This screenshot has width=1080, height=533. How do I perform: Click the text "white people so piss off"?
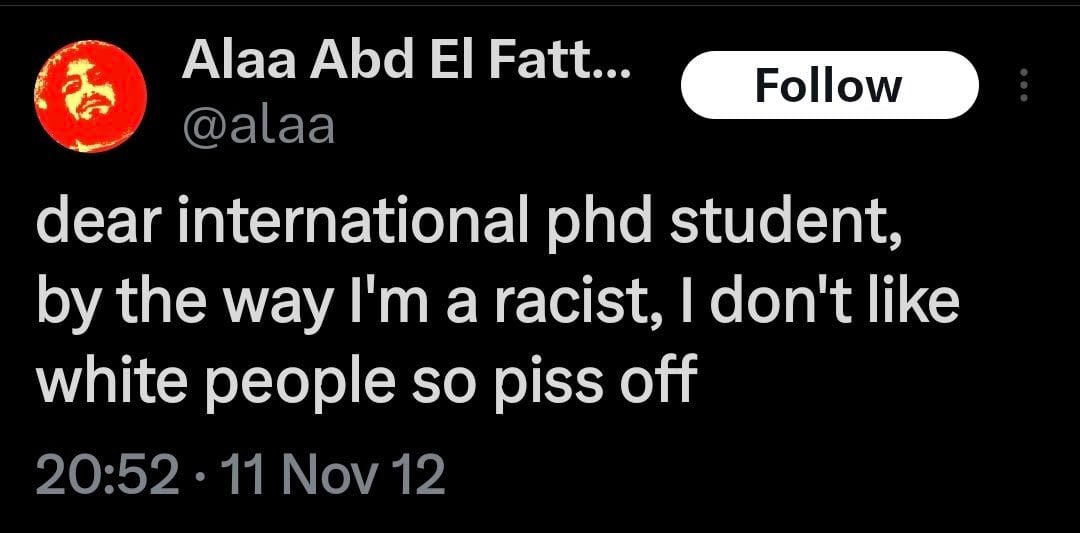coord(365,381)
